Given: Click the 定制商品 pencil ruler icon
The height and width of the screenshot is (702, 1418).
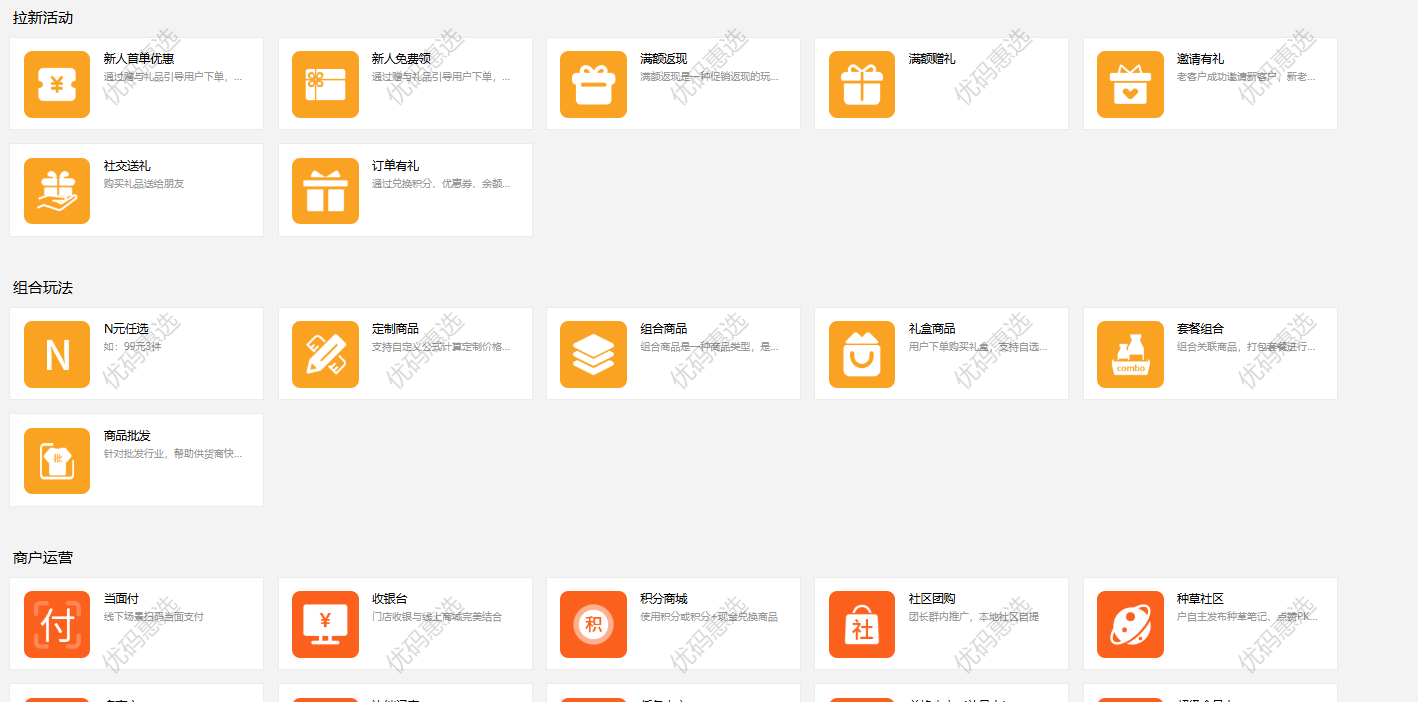Looking at the screenshot, I should (325, 354).
